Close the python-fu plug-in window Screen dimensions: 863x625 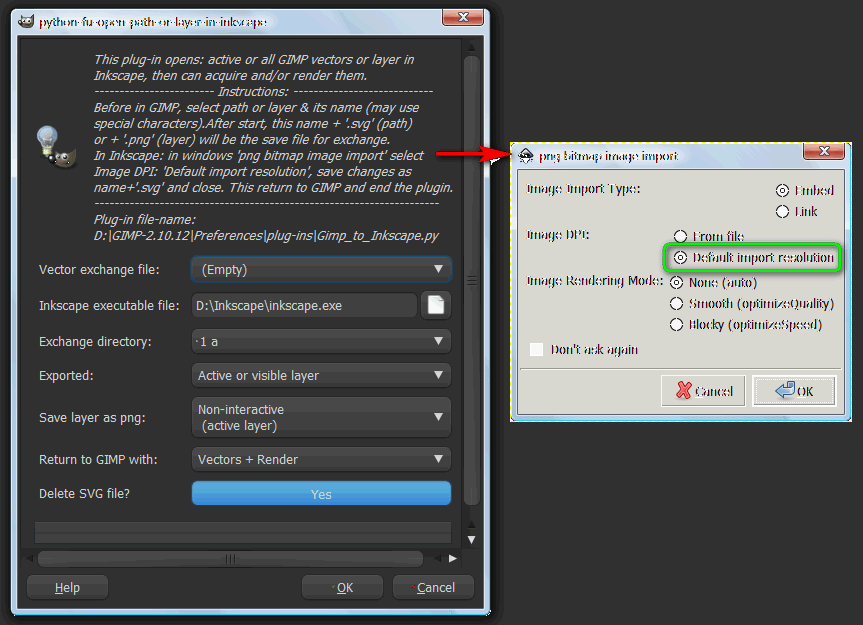point(463,17)
